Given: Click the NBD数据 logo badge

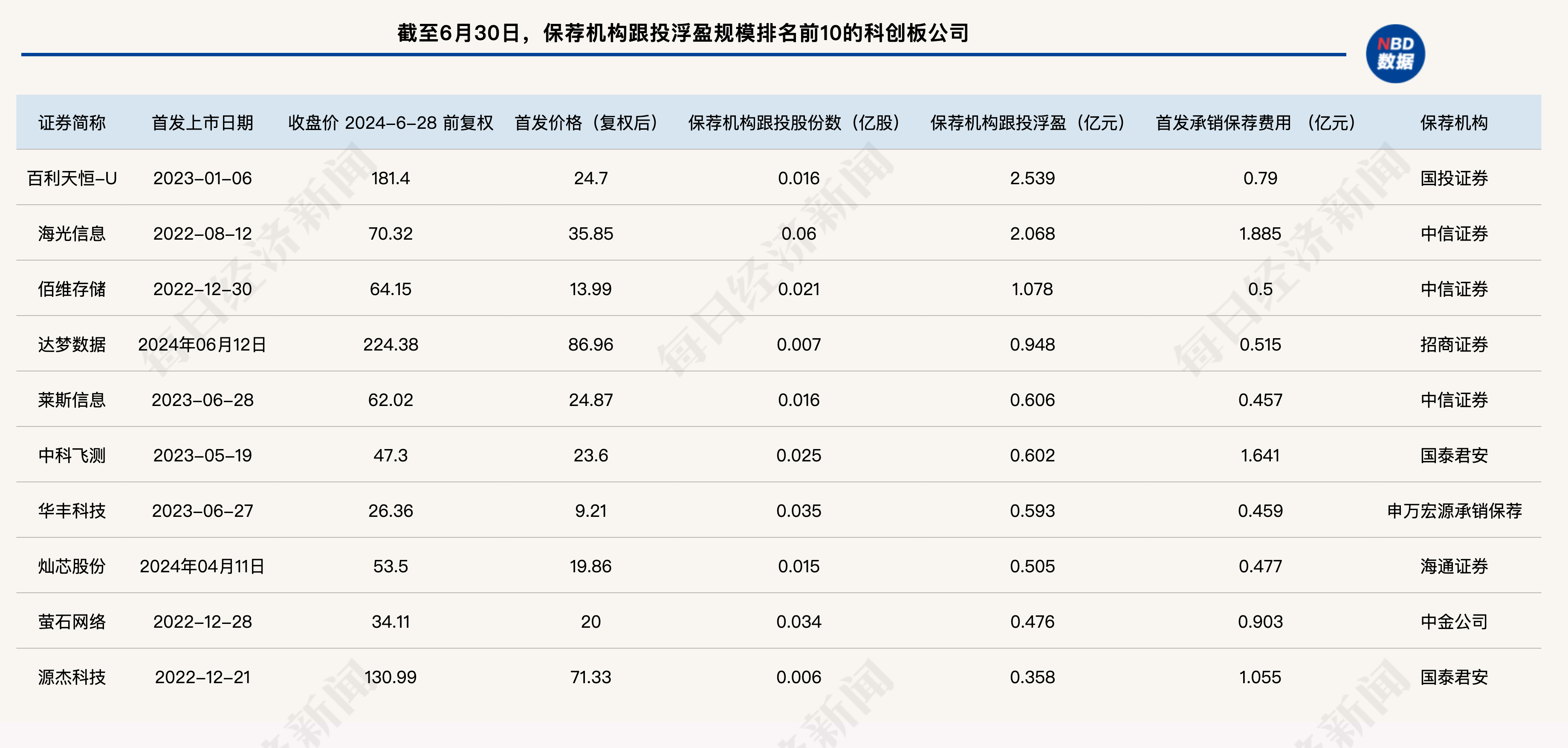Looking at the screenshot, I should pos(1395,54).
